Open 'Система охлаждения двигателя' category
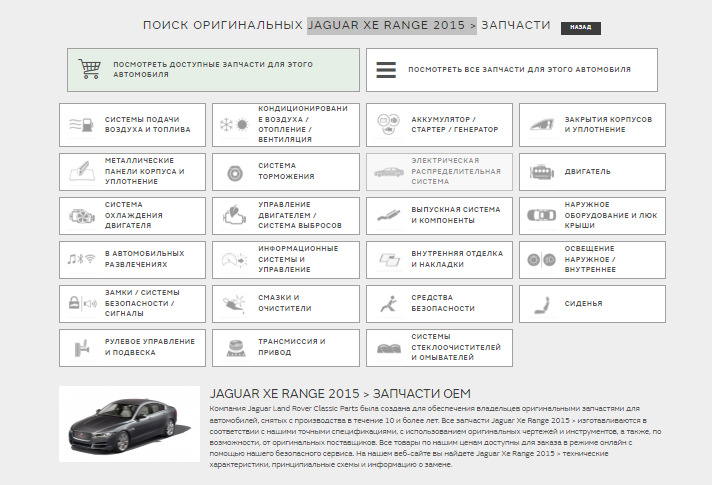The width and height of the screenshot is (712, 485). (132, 216)
